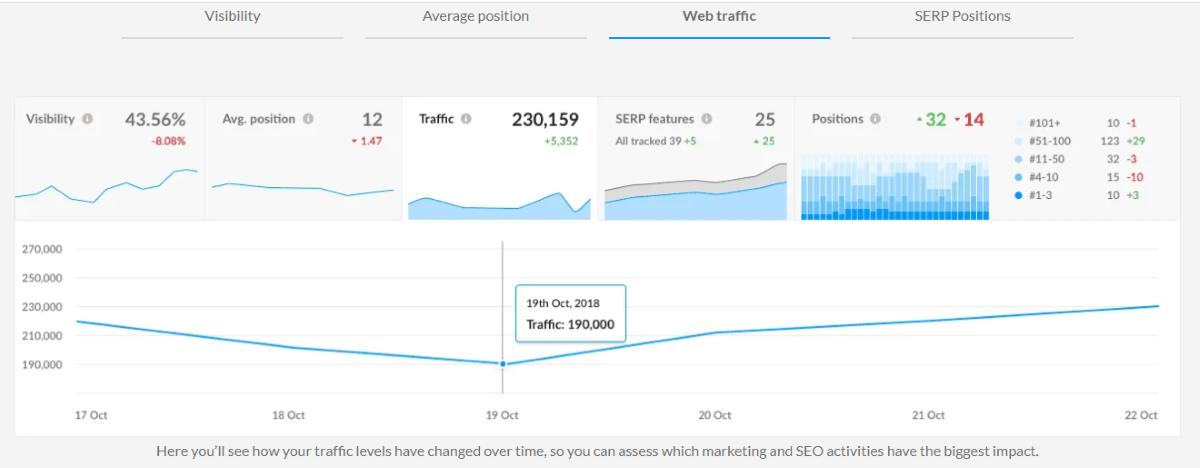Screen dimensions: 1200x468
Task: Click the Visibility info icon
Action: 88,119
